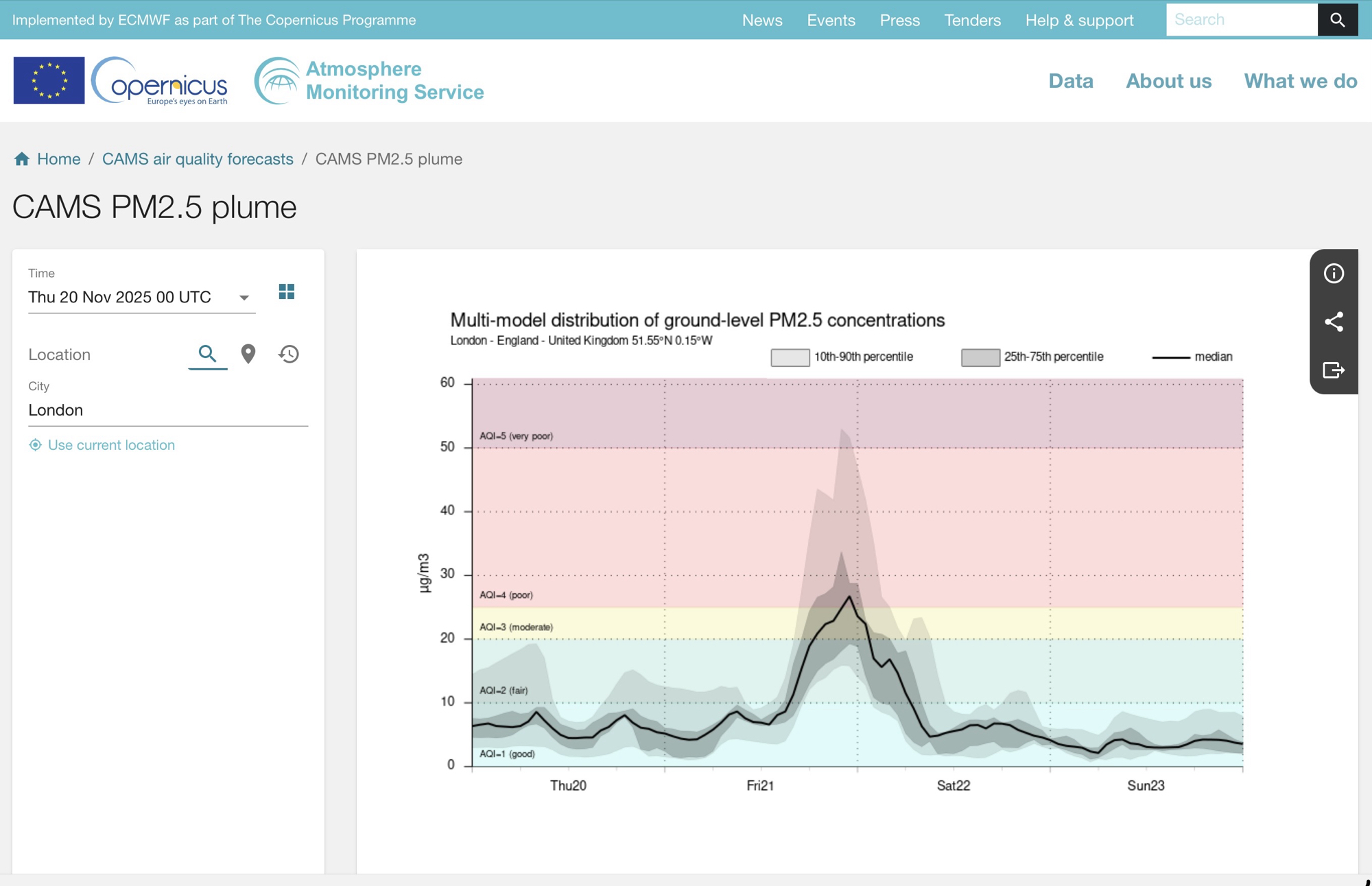Open the time grid selector icon
The height and width of the screenshot is (886, 1372).
[287, 292]
